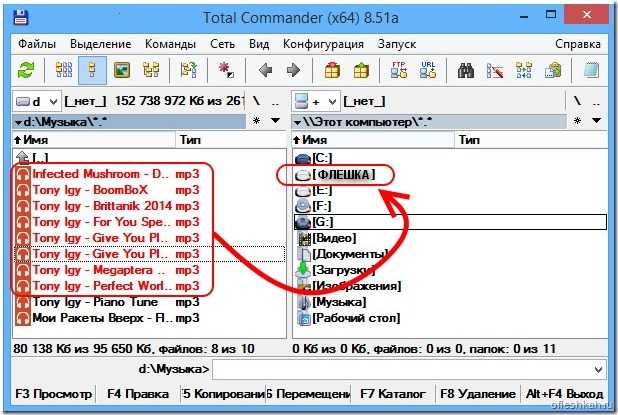The width and height of the screenshot is (618, 415).
Task: Open the Команды menu
Action: (170, 44)
